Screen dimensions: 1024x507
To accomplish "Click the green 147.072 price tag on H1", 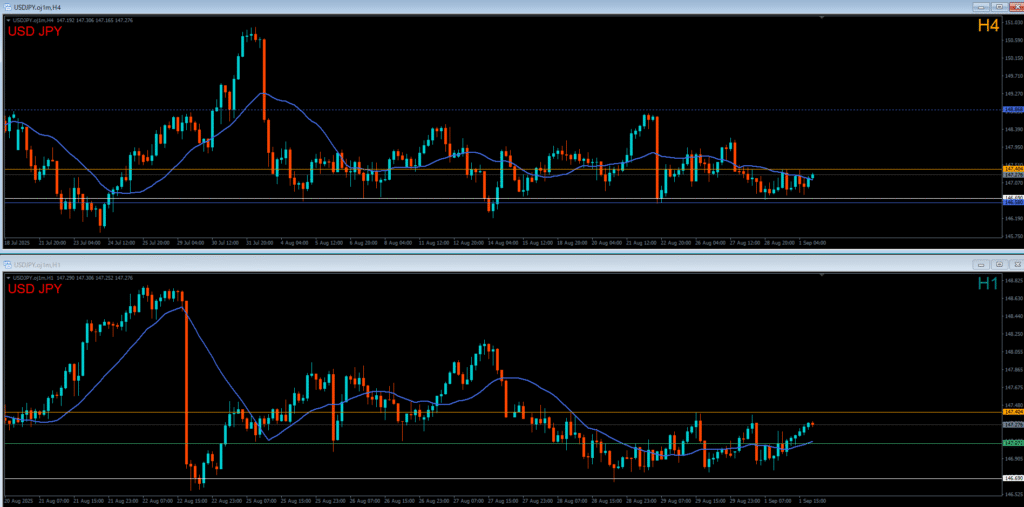I will pos(1012,442).
